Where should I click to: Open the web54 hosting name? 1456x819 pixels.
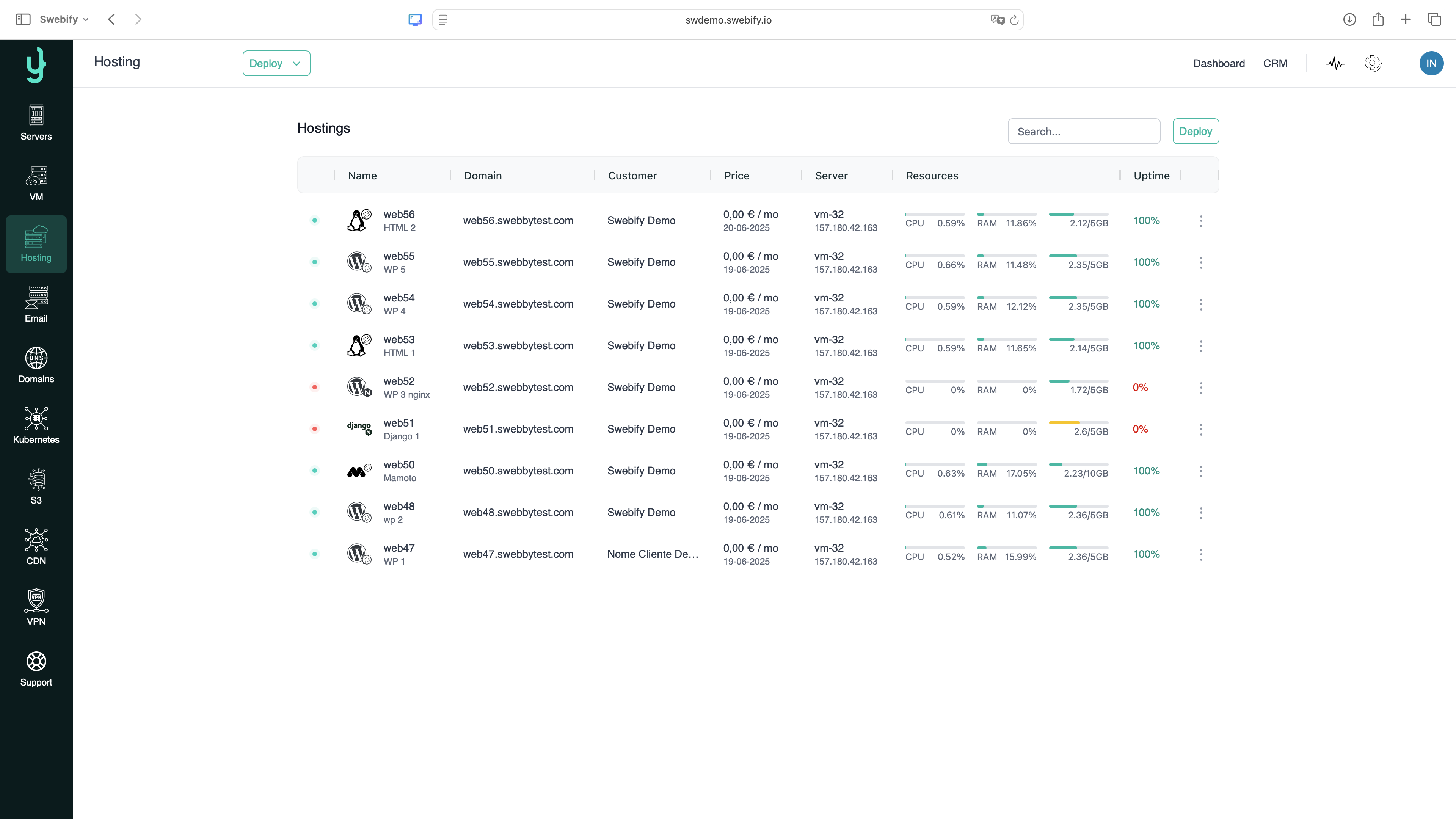pos(399,298)
